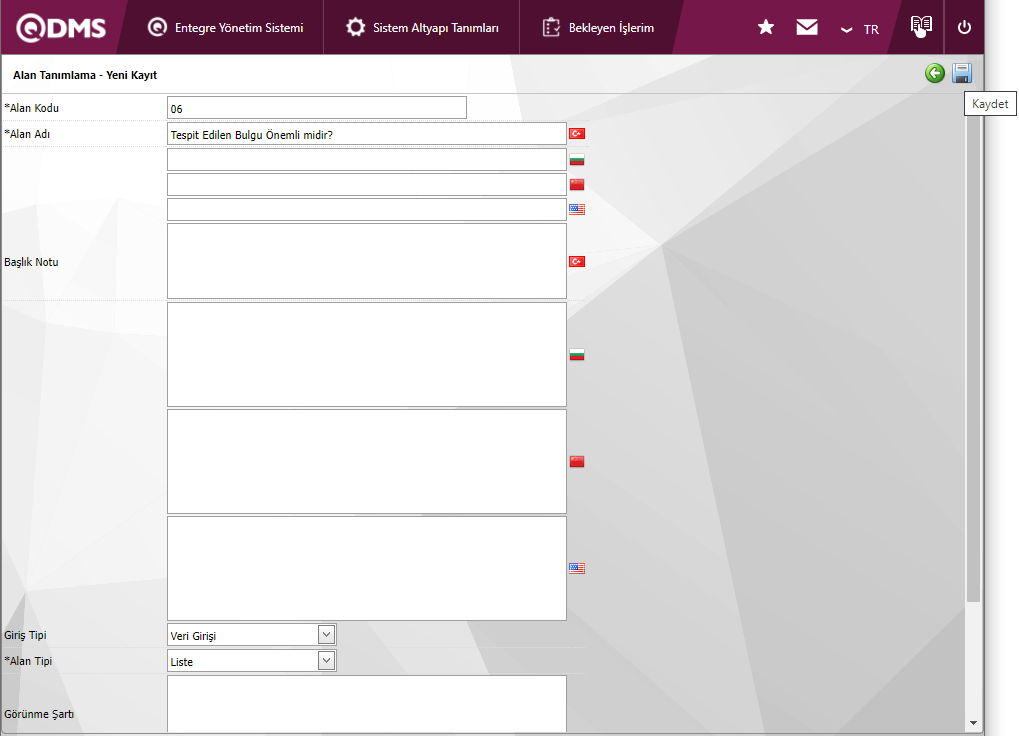Open Sistem Altyapı Tanımları menu
This screenshot has height=736, width=1019.
pyautogui.click(x=422, y=27)
